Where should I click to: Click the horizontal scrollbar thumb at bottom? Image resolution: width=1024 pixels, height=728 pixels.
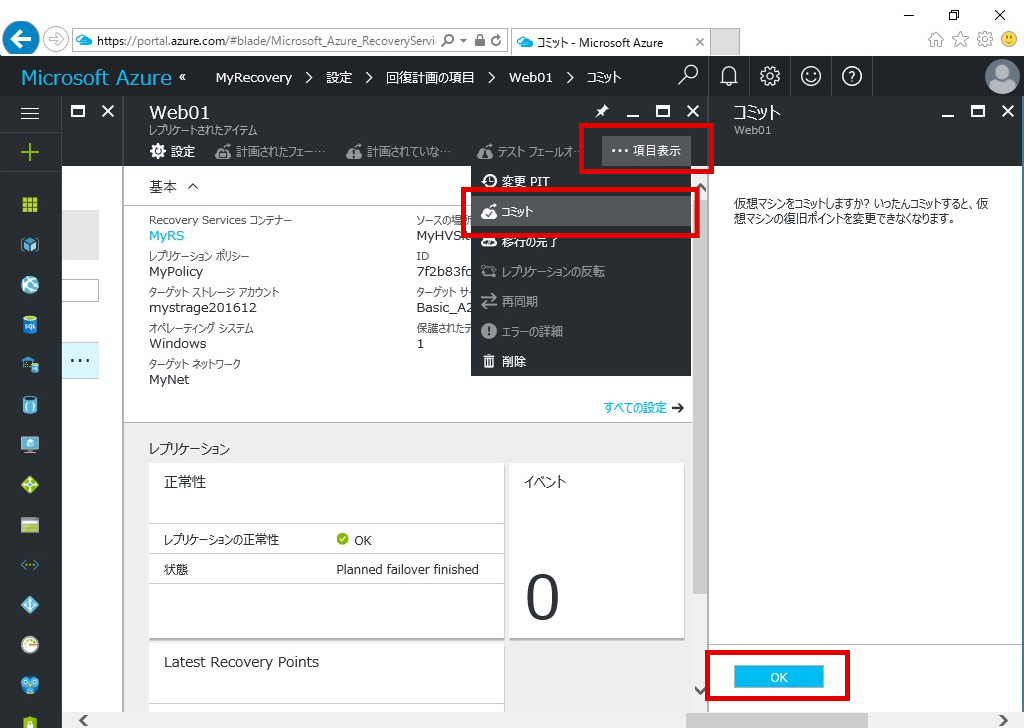pyautogui.click(x=776, y=720)
